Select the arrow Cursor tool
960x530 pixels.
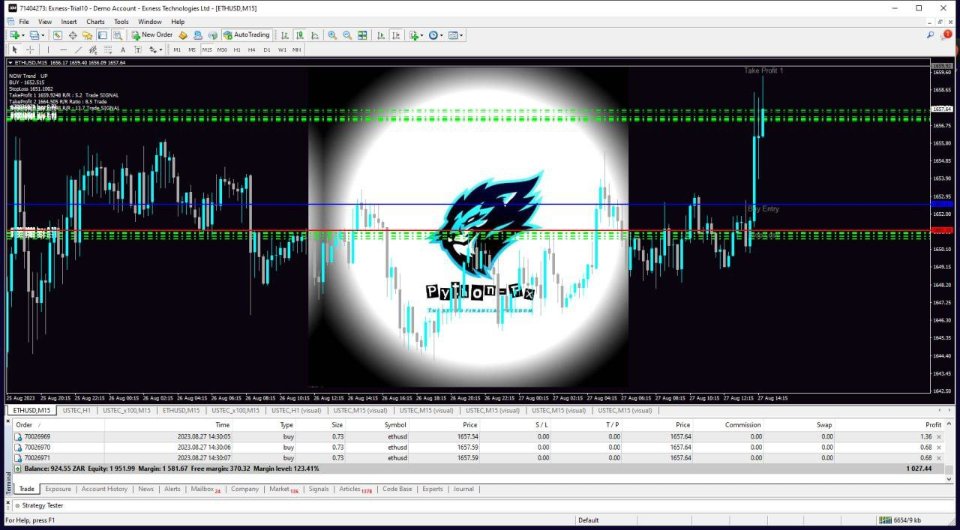coord(15,50)
